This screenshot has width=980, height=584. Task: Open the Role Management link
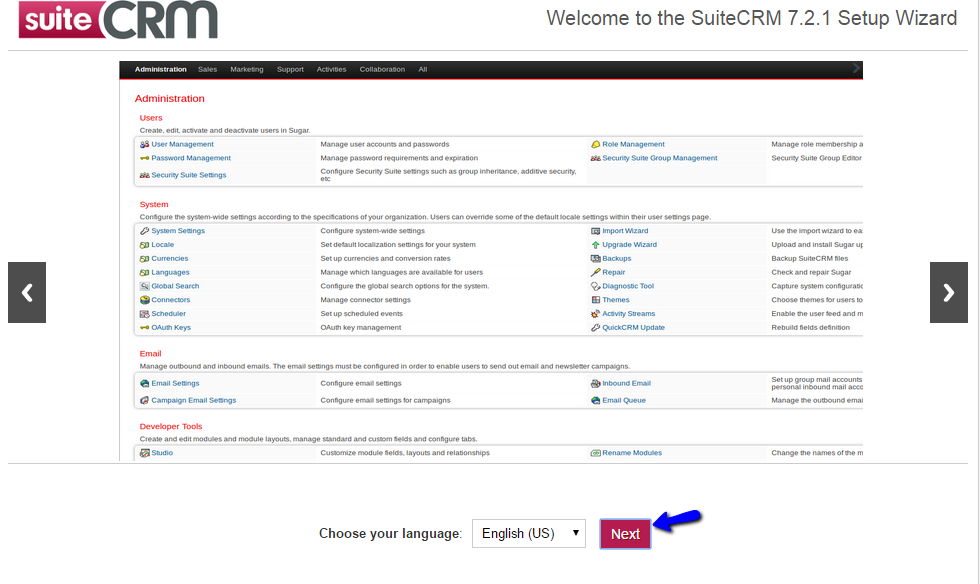[x=633, y=144]
